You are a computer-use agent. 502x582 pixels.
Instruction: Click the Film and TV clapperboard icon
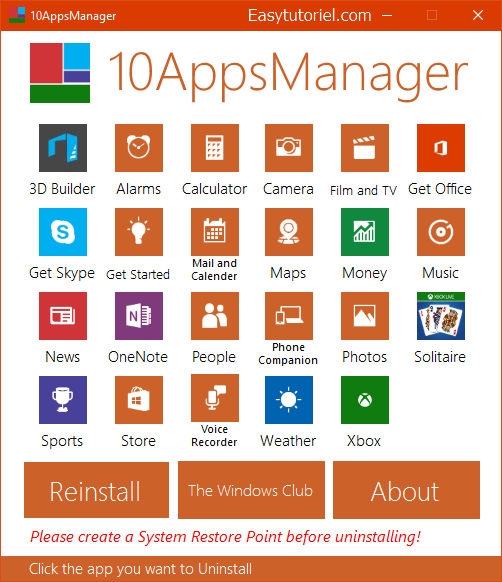pos(365,148)
